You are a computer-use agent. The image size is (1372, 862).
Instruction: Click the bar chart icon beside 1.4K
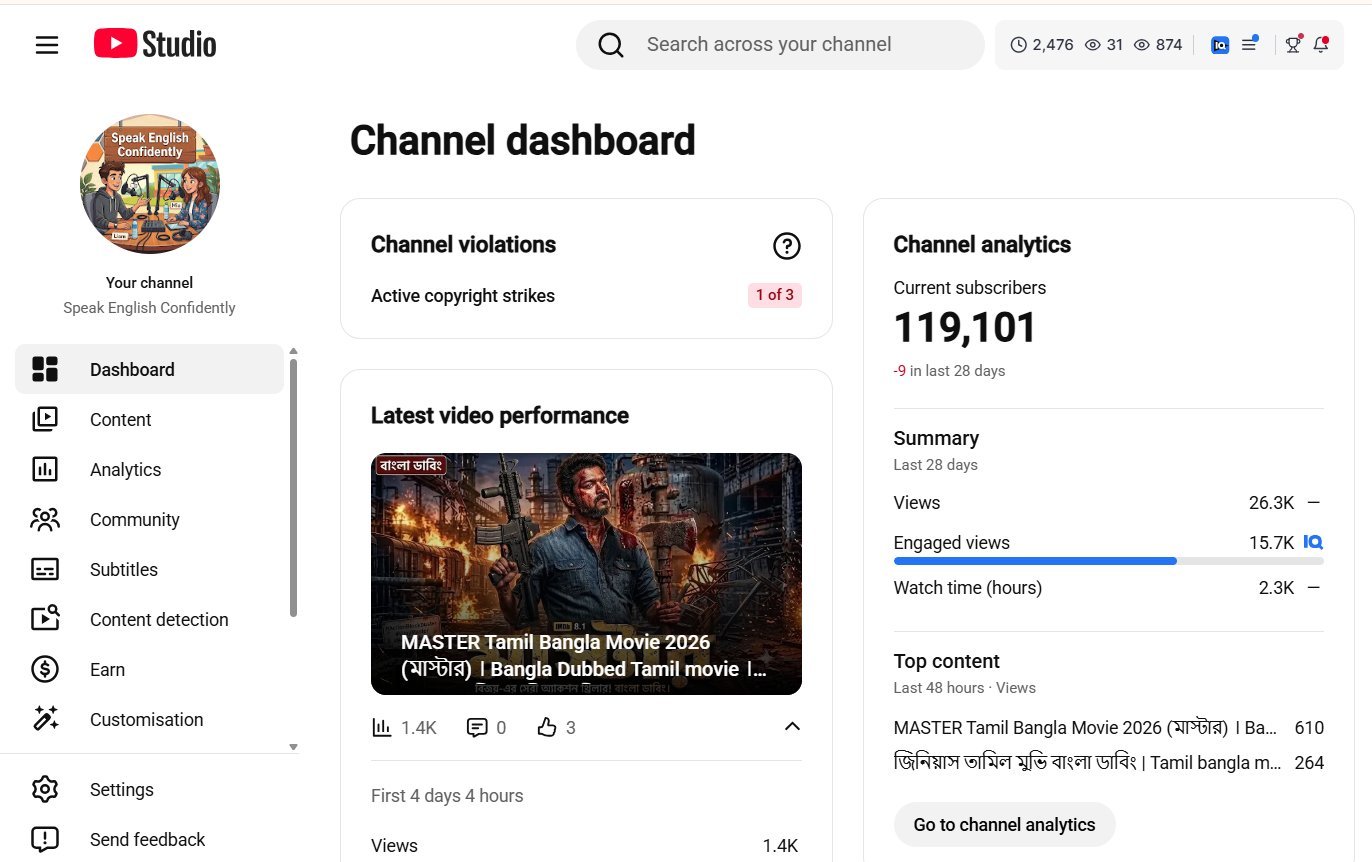[381, 727]
